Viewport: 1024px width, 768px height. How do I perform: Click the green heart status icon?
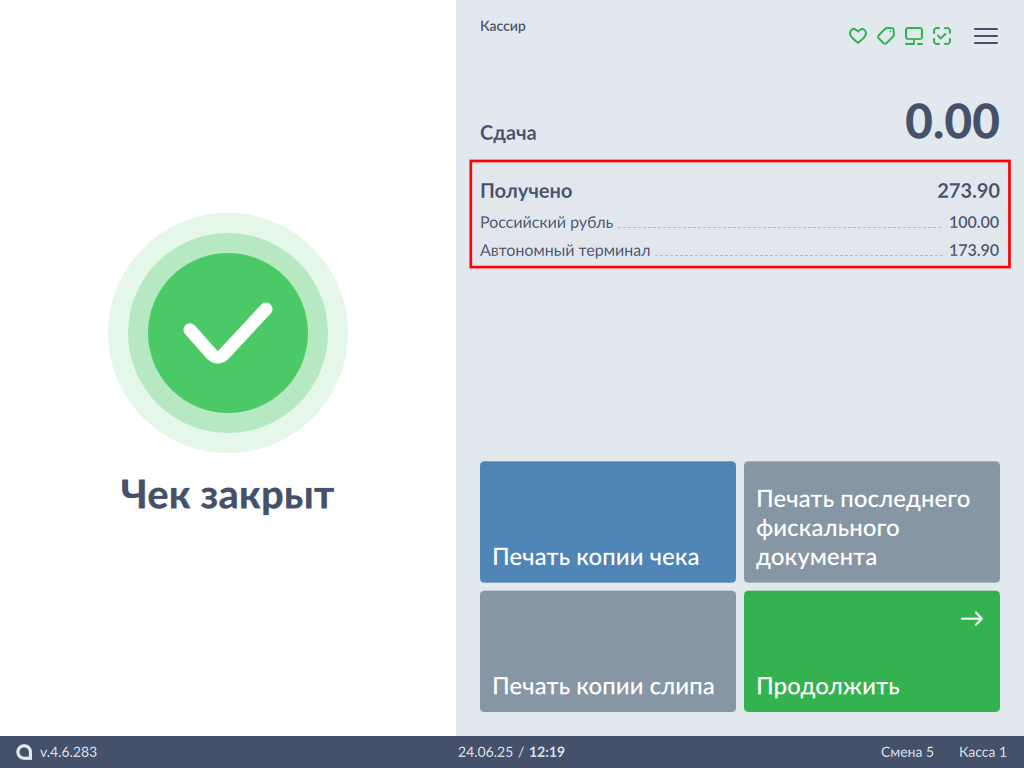click(857, 36)
